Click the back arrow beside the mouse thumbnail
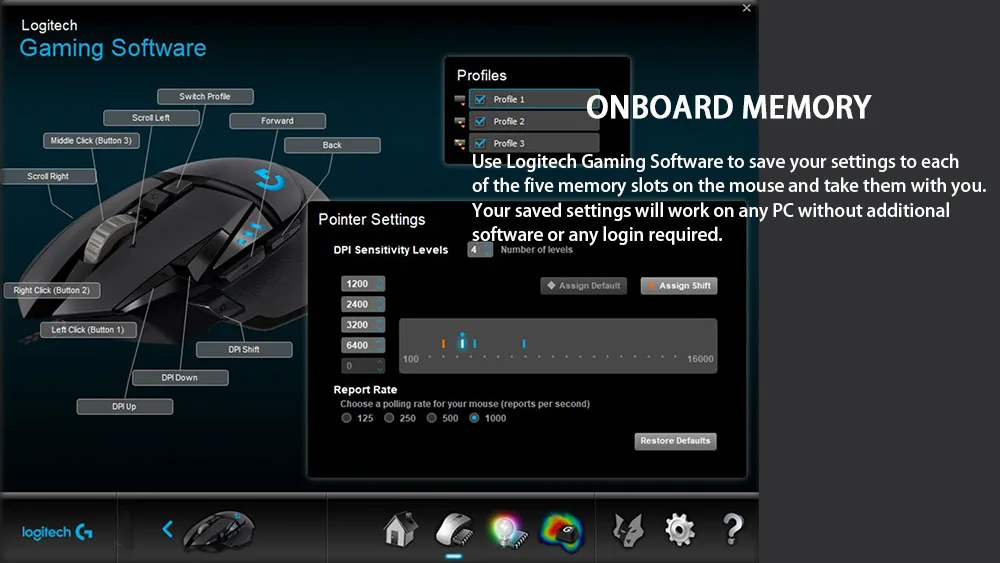This screenshot has width=1000, height=563. [x=167, y=529]
